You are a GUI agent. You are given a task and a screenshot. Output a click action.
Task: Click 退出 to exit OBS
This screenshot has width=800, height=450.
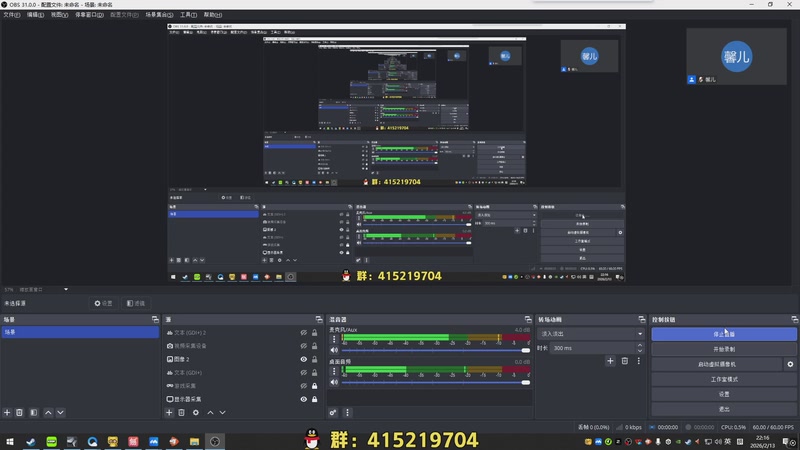point(724,409)
